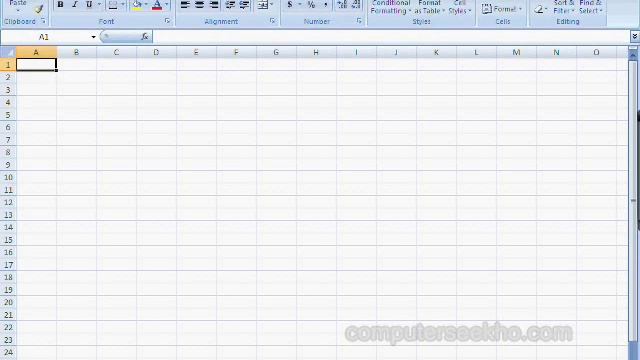Screen dimensions: 640x360
Task: Open Cell Styles menu
Action: click(460, 7)
